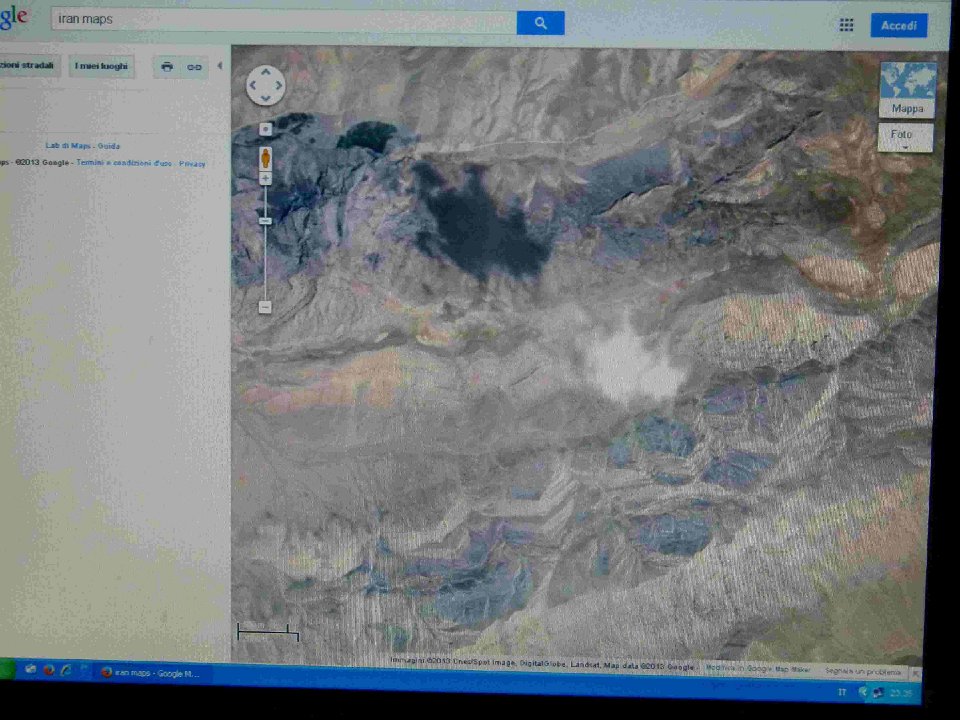Screen dimensions: 960x720
Task: Click the blue search magnifier button
Action: tap(540, 23)
